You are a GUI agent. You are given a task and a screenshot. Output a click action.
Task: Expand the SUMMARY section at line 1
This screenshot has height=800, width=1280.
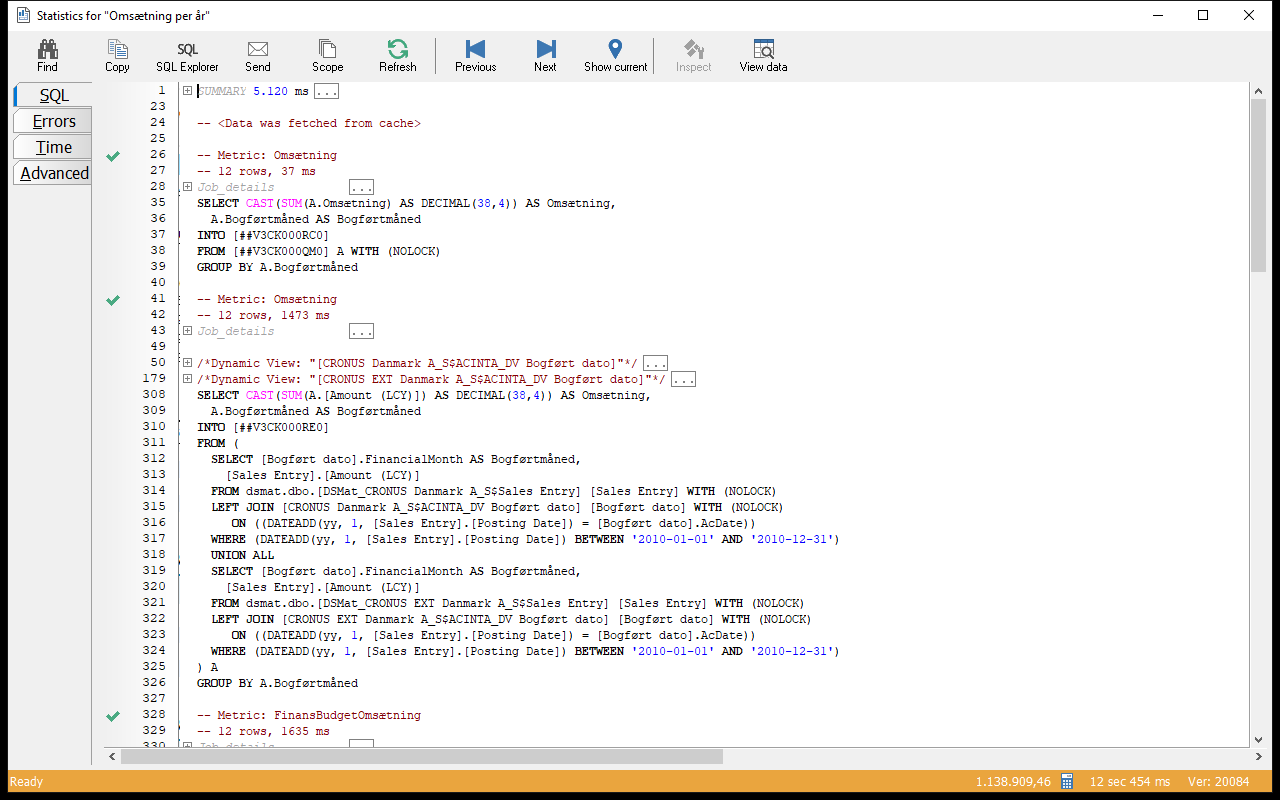coord(187,91)
